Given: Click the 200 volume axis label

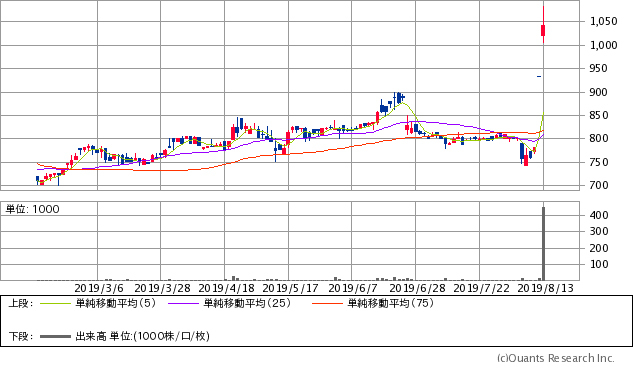Looking at the screenshot, I should (x=599, y=248).
